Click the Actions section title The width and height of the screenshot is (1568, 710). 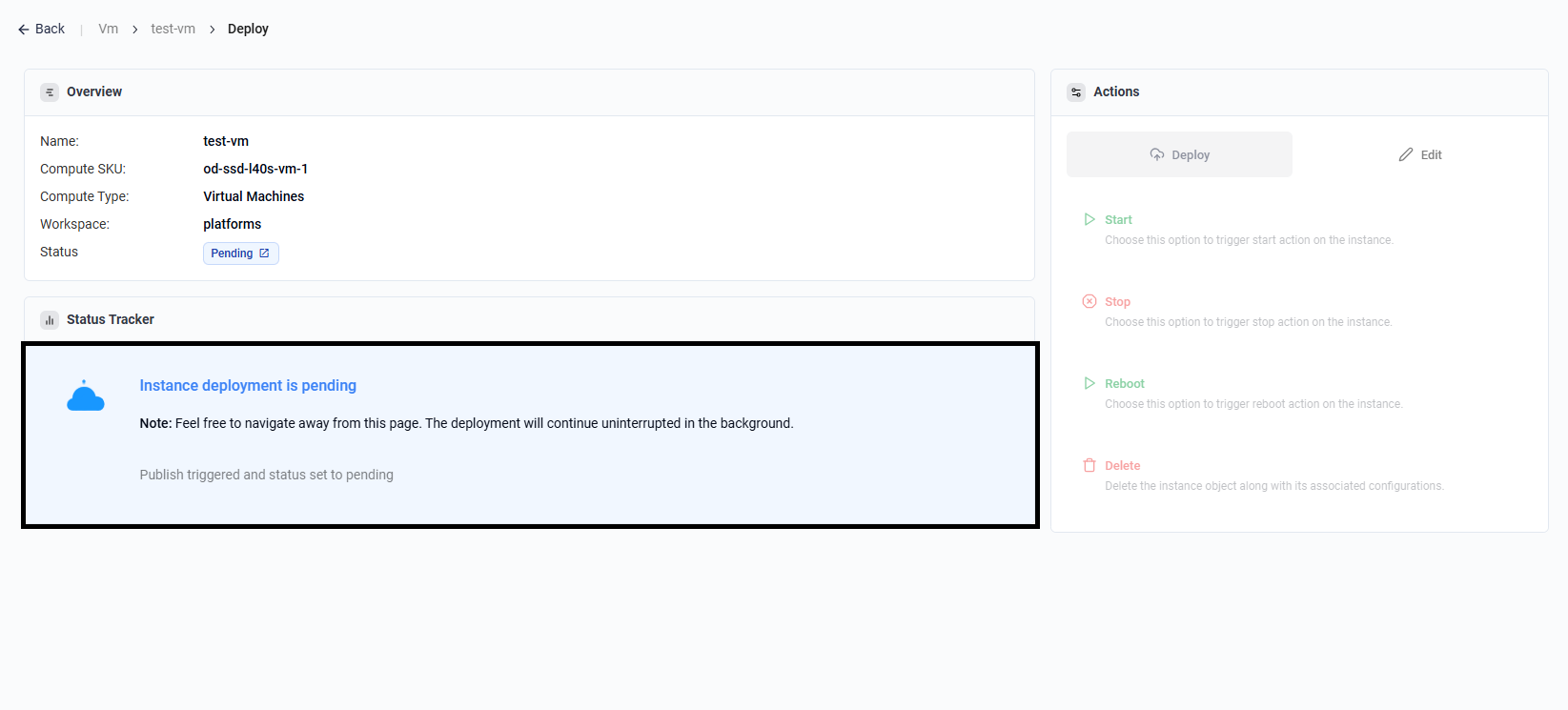(x=1116, y=91)
